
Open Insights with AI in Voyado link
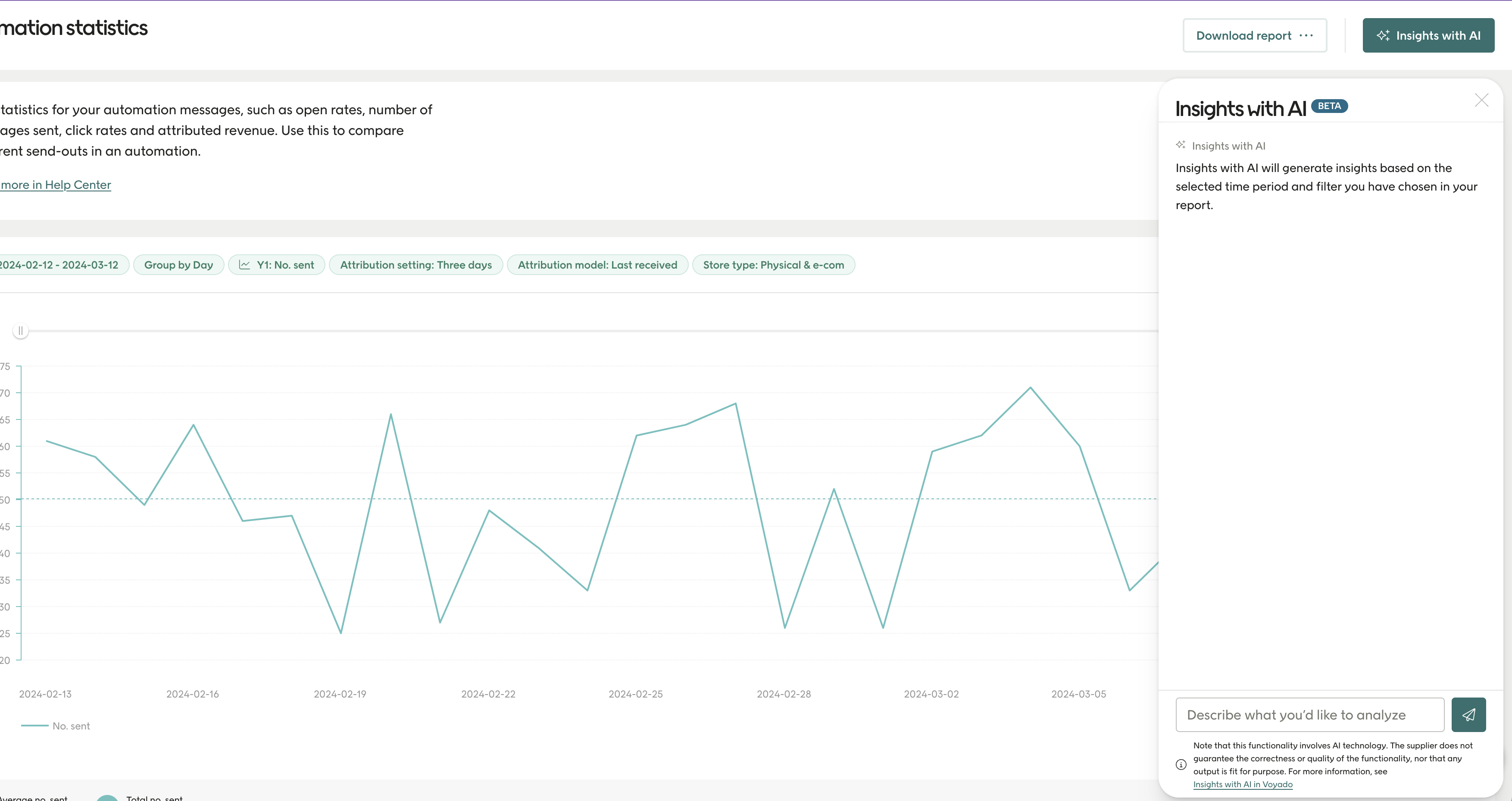[x=1243, y=785]
